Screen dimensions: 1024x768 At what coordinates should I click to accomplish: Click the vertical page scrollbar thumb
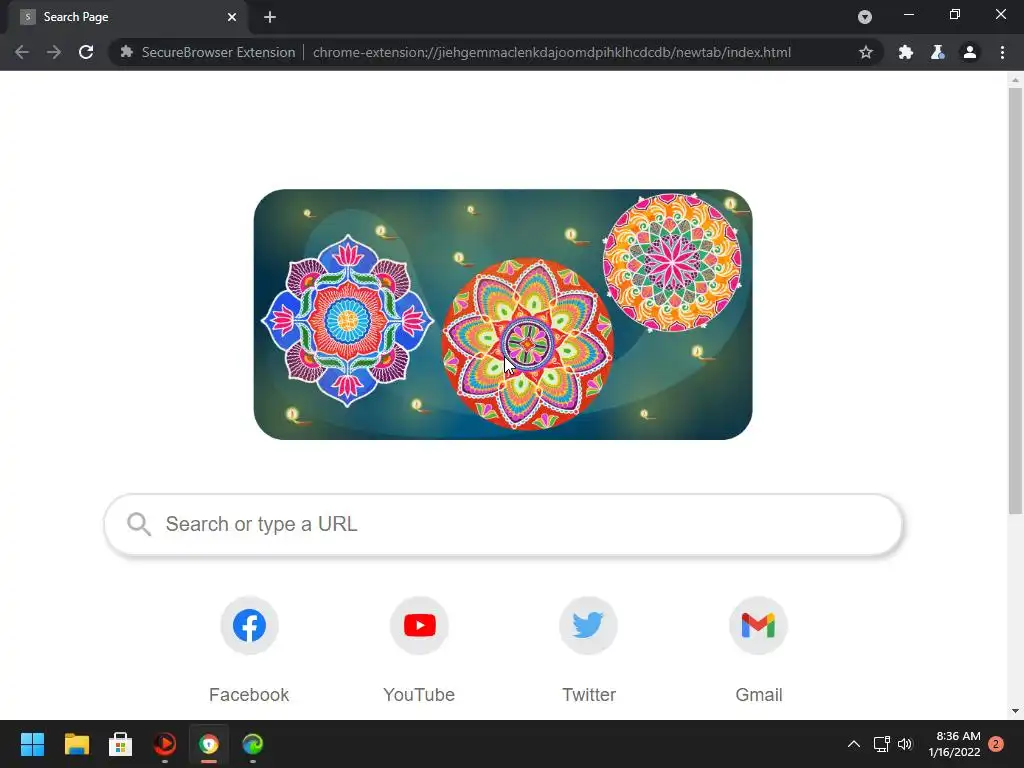pos(1015,300)
